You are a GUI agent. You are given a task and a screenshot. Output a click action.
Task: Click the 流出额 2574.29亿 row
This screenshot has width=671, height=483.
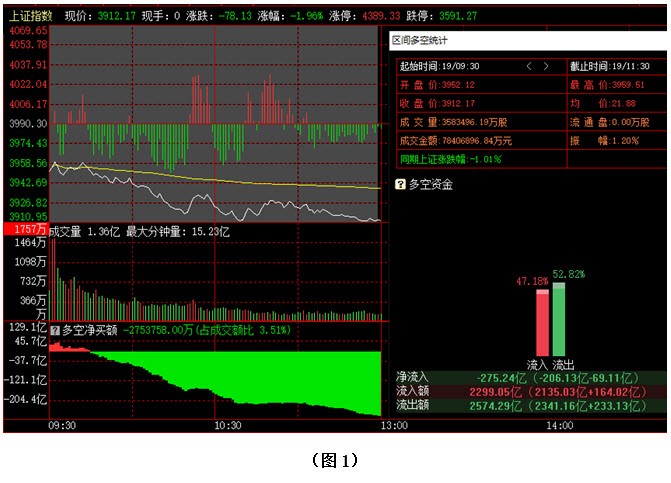(x=531, y=406)
